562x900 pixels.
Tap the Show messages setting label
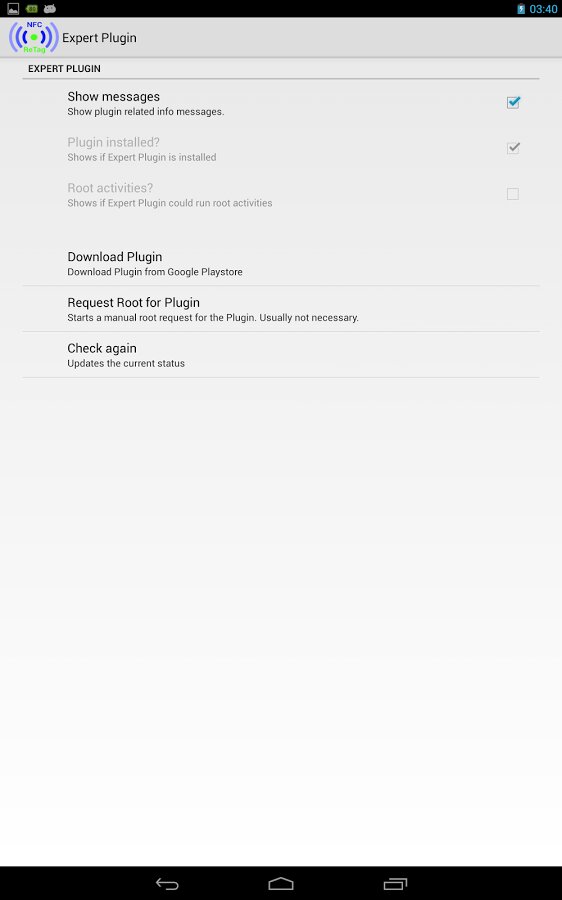(114, 96)
